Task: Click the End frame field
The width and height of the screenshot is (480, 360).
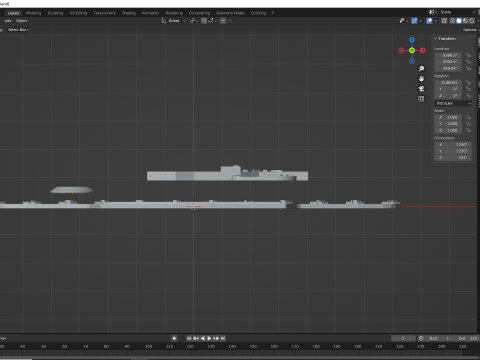Action: (x=467, y=338)
